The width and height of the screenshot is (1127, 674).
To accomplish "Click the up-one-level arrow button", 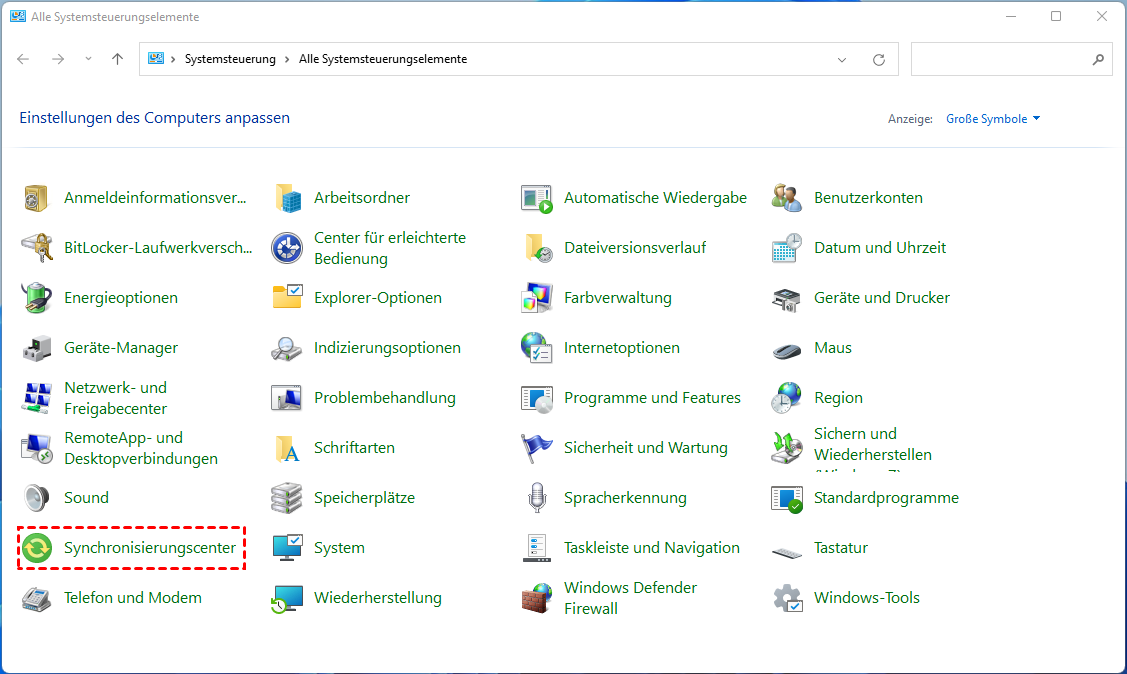I will click(x=117, y=59).
